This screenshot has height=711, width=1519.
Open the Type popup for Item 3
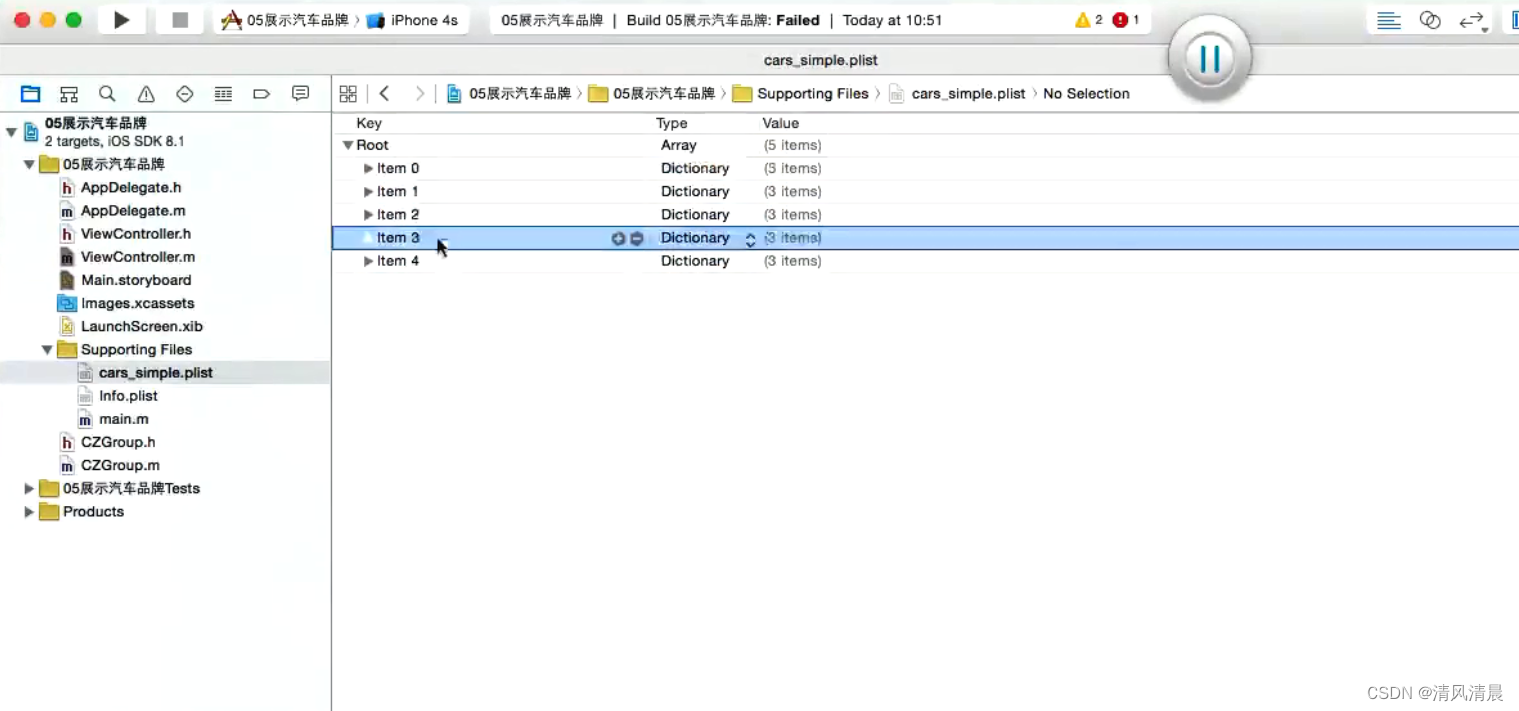click(750, 239)
